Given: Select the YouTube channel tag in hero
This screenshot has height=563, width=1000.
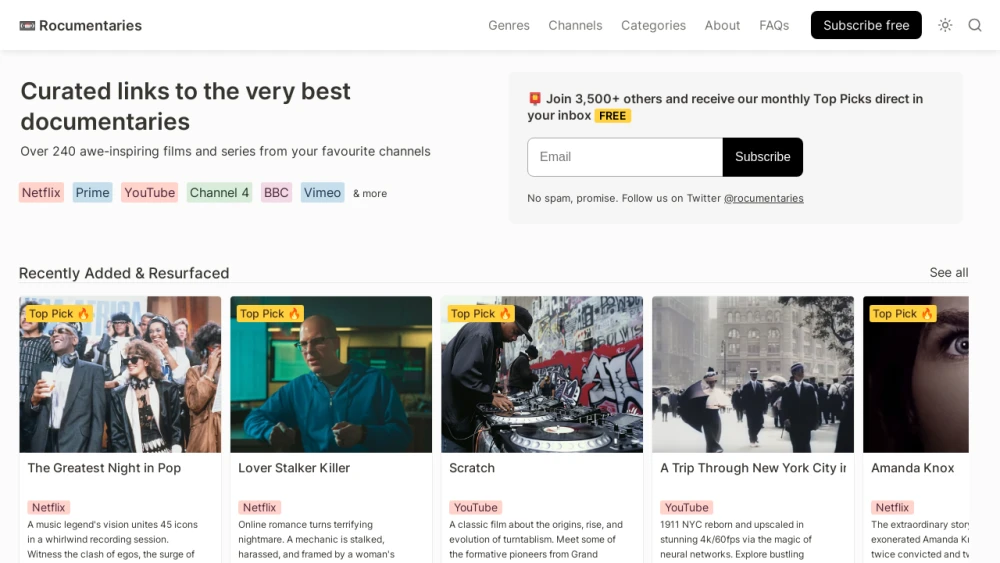Looking at the screenshot, I should click(149, 193).
